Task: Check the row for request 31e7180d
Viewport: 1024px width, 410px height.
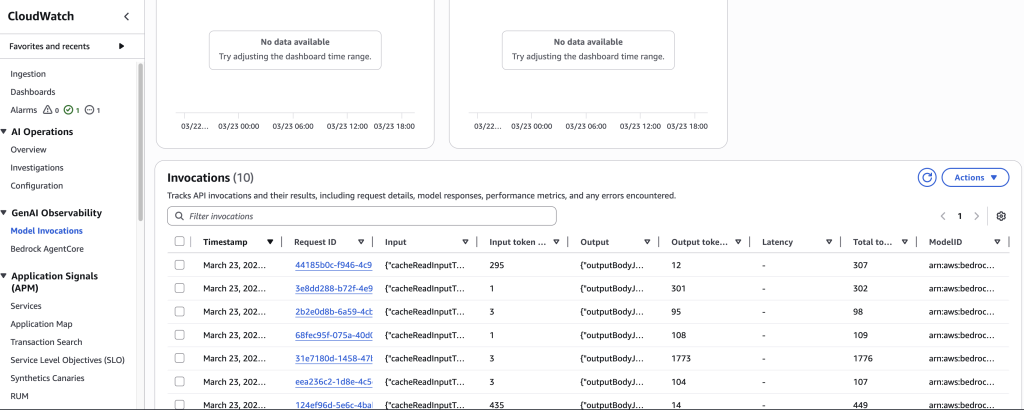Action: pos(180,358)
